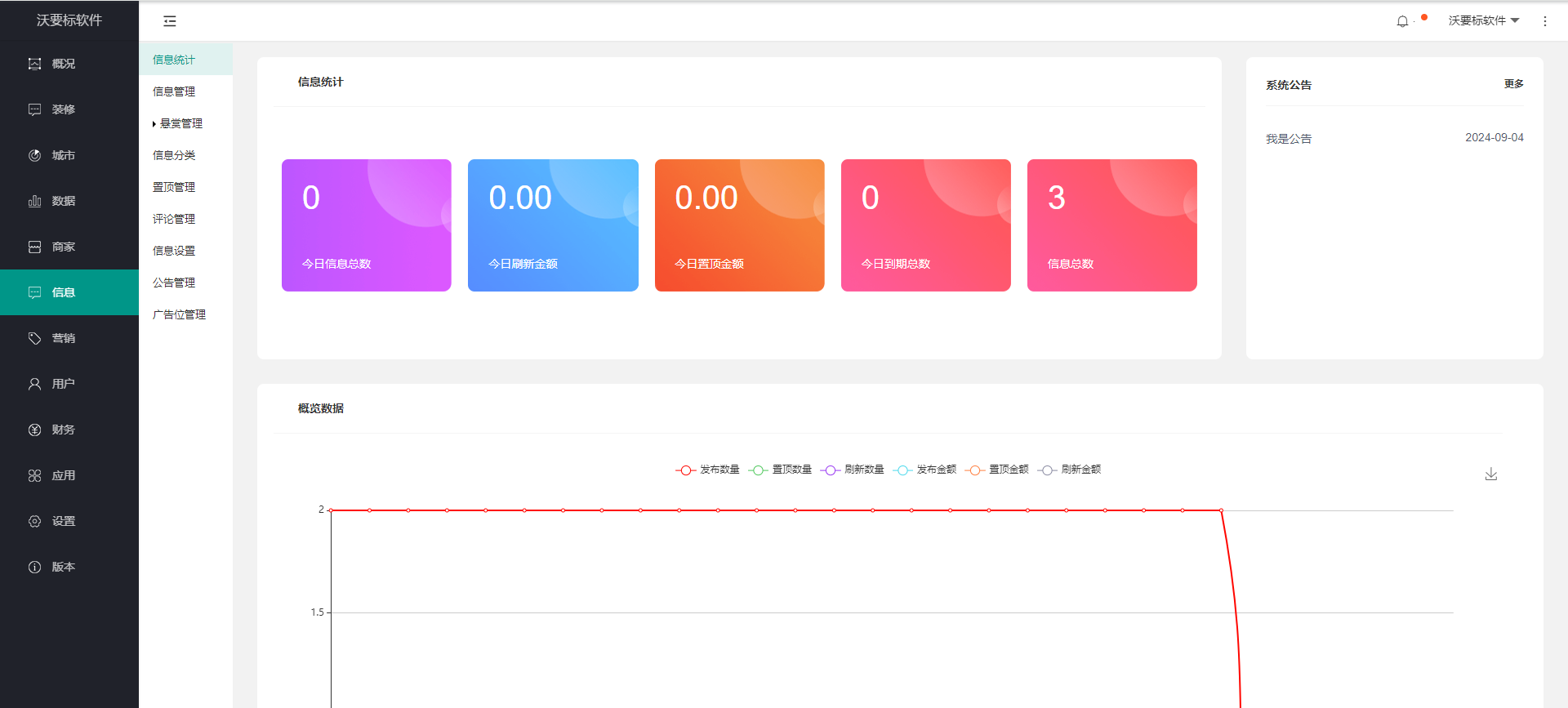Download the chart using the save icon

click(x=1490, y=474)
